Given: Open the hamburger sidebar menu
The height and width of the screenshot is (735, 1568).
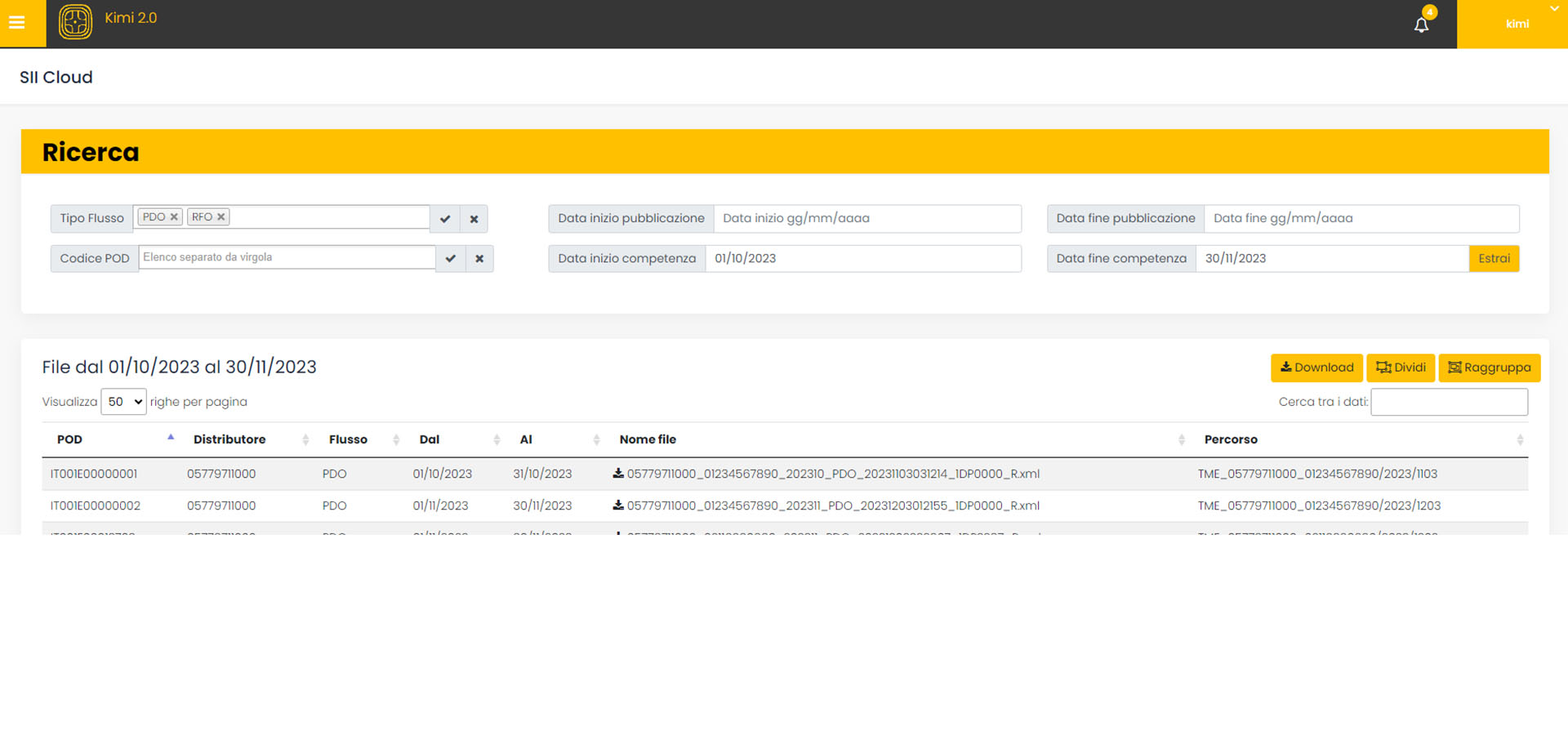Looking at the screenshot, I should (x=17, y=23).
